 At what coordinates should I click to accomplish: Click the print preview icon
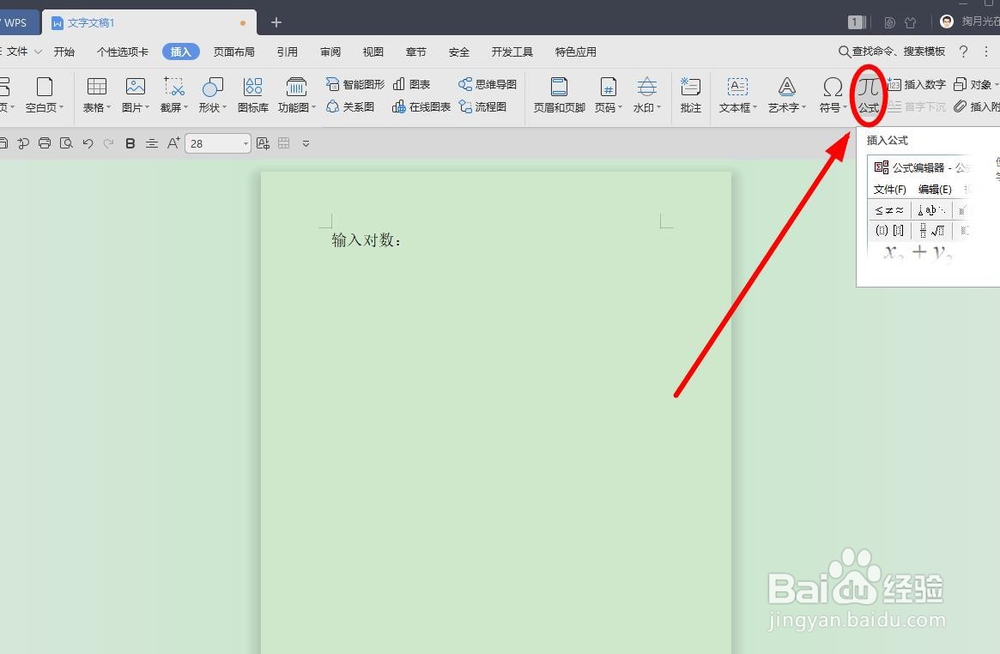(66, 144)
